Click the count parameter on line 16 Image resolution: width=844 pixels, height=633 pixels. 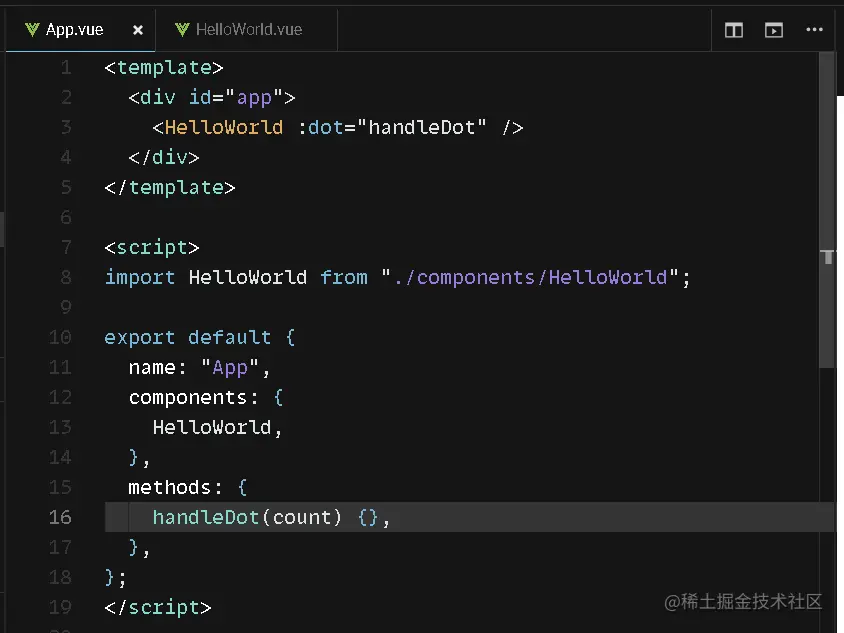pos(301,517)
